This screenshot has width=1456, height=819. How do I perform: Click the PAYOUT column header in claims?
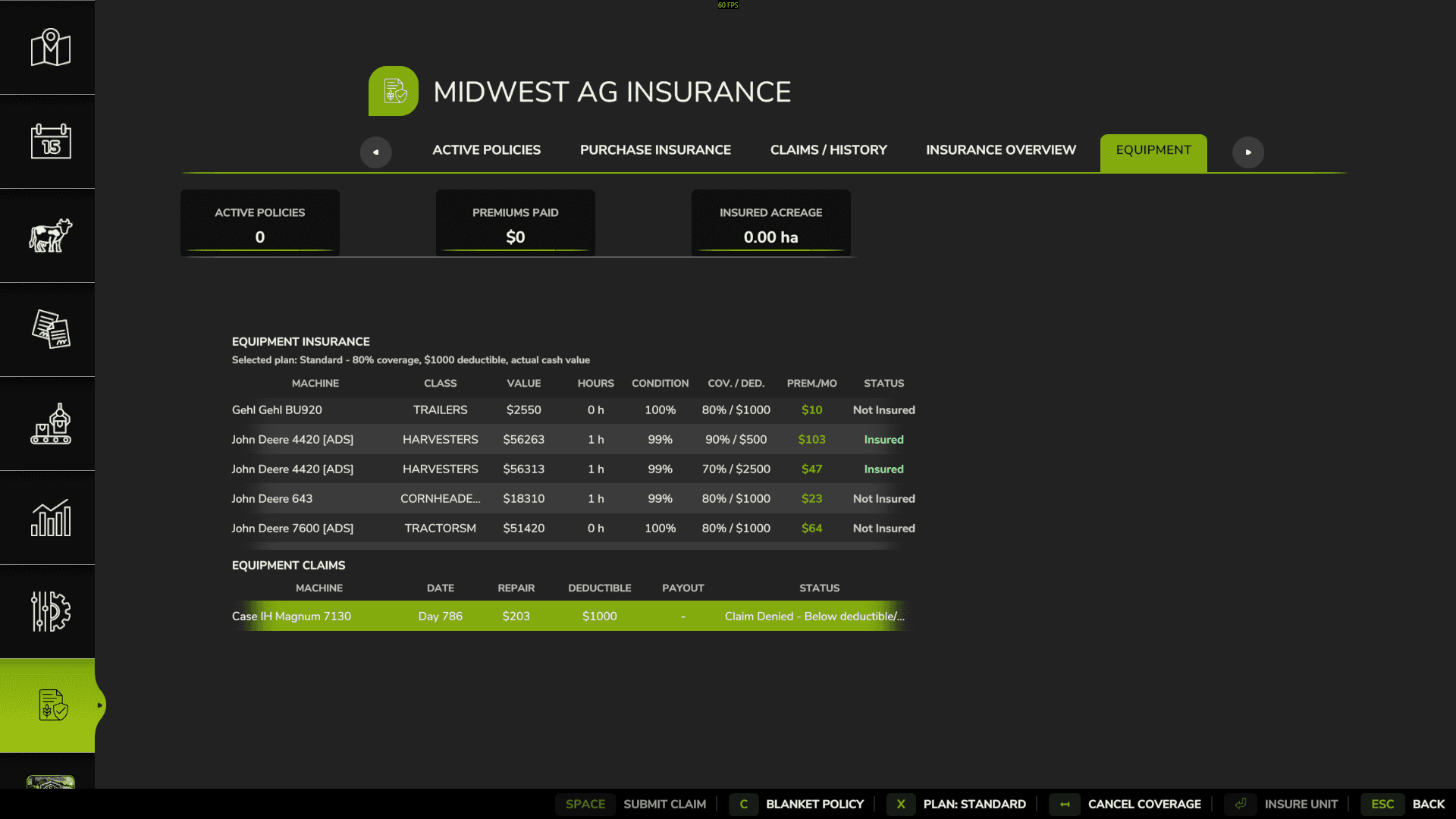pos(682,588)
